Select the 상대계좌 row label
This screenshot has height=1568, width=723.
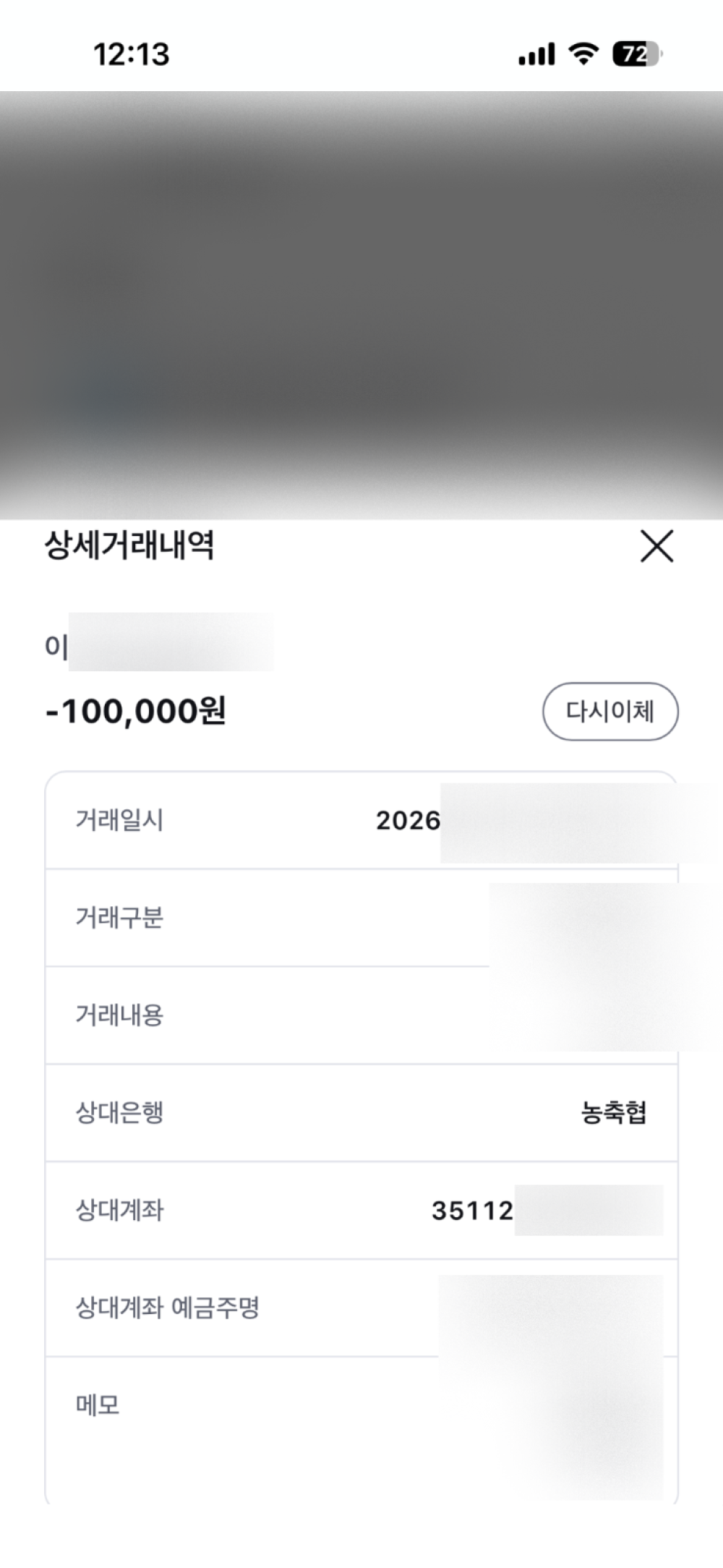pyautogui.click(x=119, y=1211)
